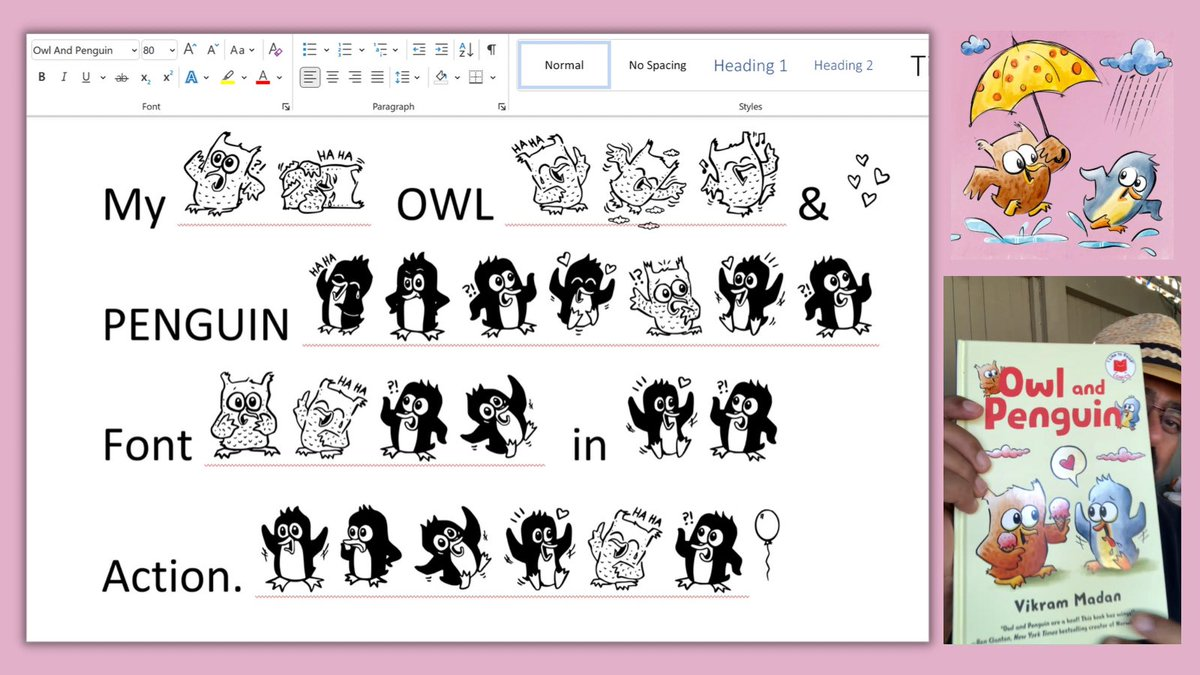Shrink font size with decrease button
Screen dimensions: 1200x675
[212, 49]
